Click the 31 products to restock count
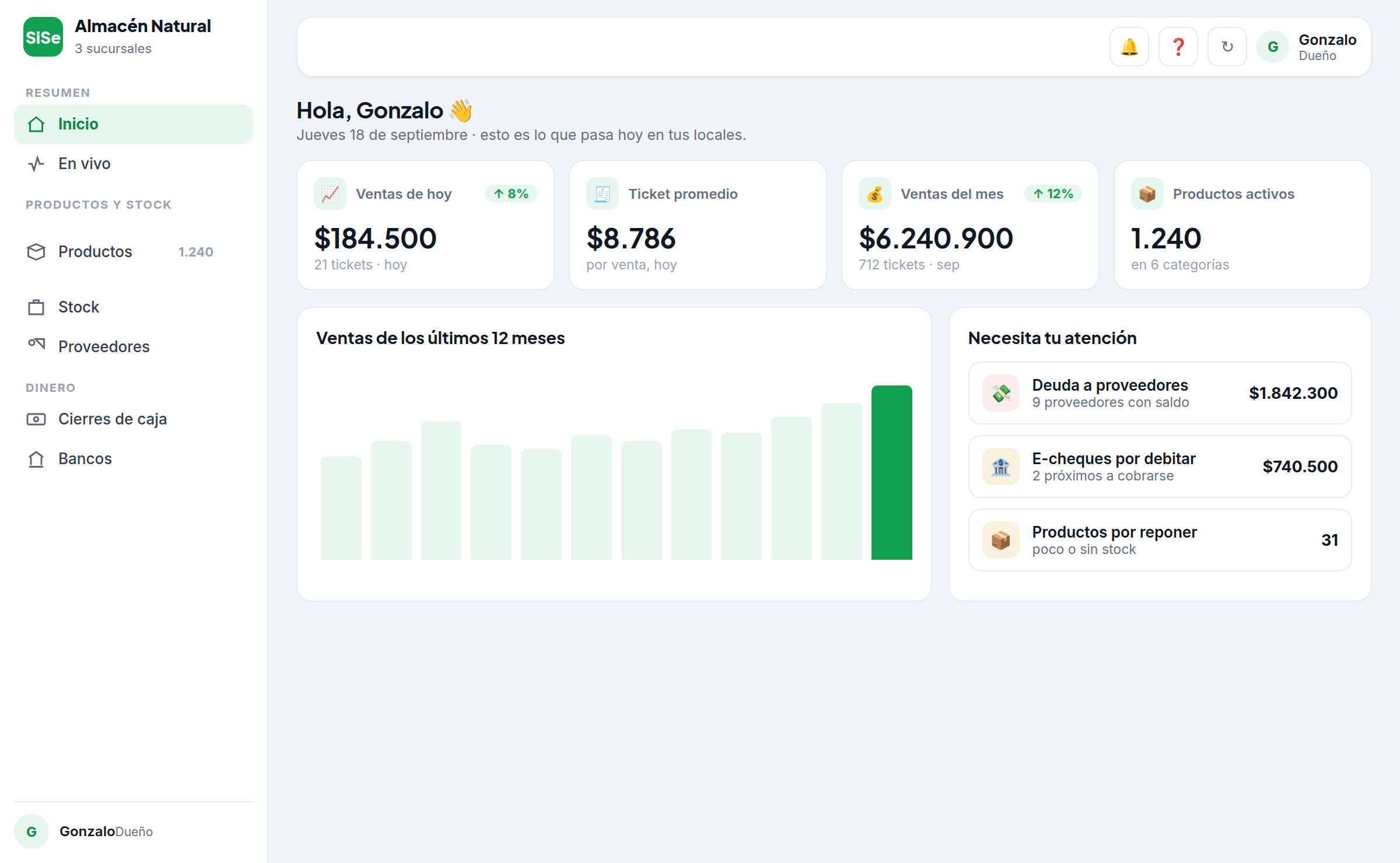This screenshot has width=1400, height=863. tap(1329, 540)
